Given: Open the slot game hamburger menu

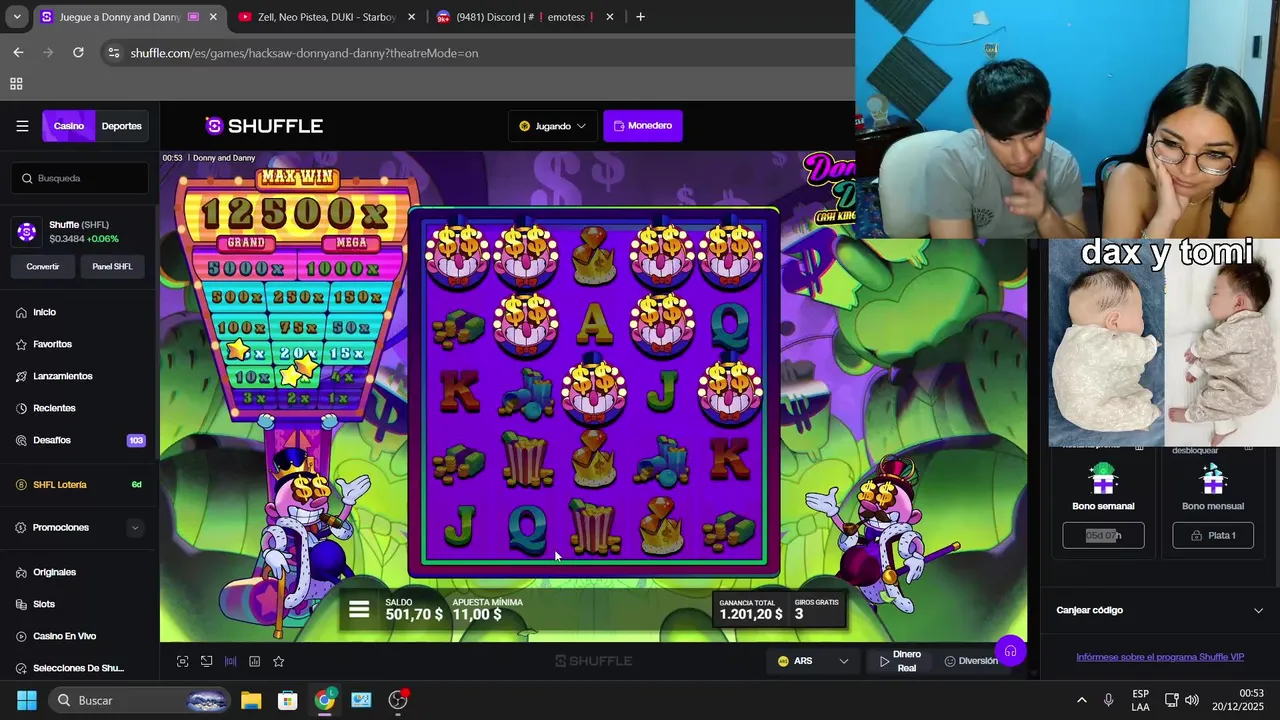Looking at the screenshot, I should [x=359, y=610].
